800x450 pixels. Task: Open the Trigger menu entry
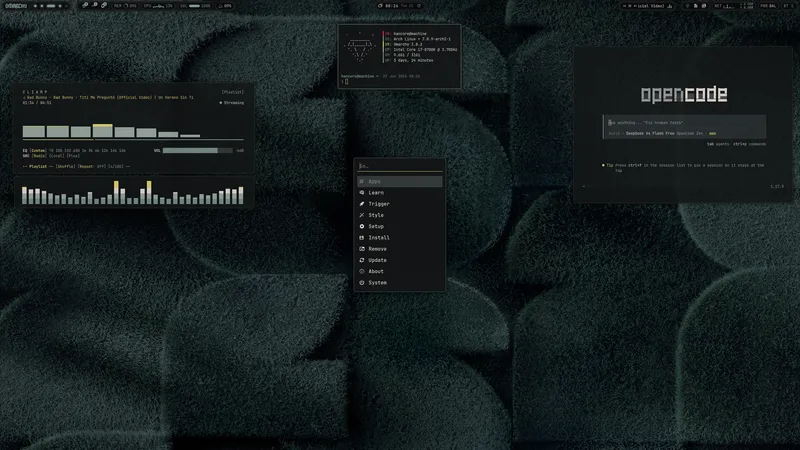(399, 204)
